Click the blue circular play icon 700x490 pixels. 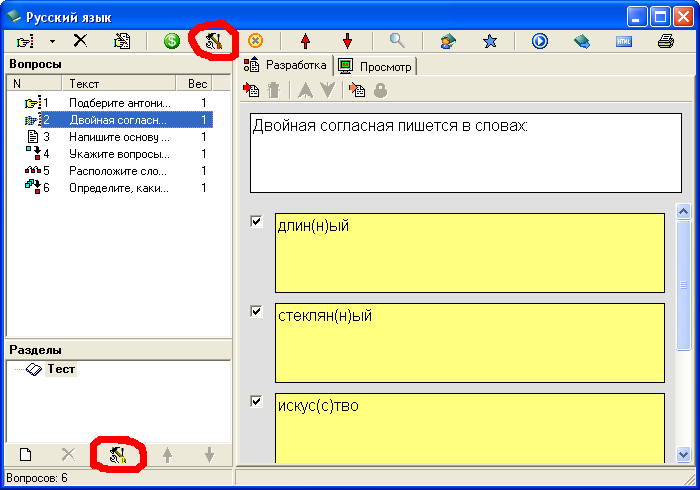pos(540,41)
